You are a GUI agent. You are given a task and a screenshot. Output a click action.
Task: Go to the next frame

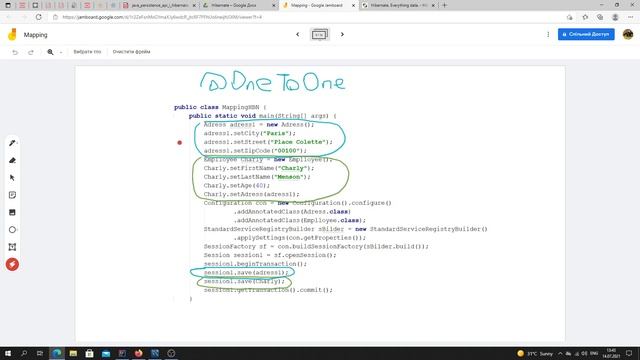point(342,34)
